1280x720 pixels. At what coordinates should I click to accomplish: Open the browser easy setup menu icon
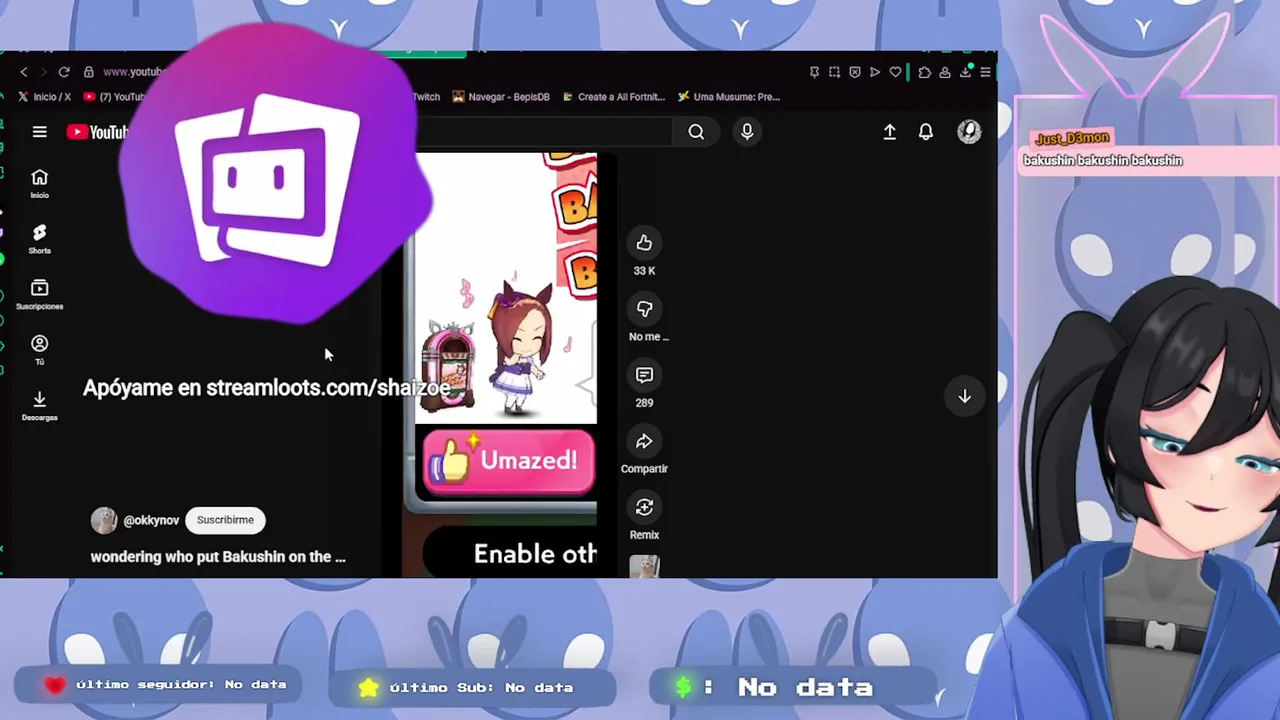(x=985, y=72)
